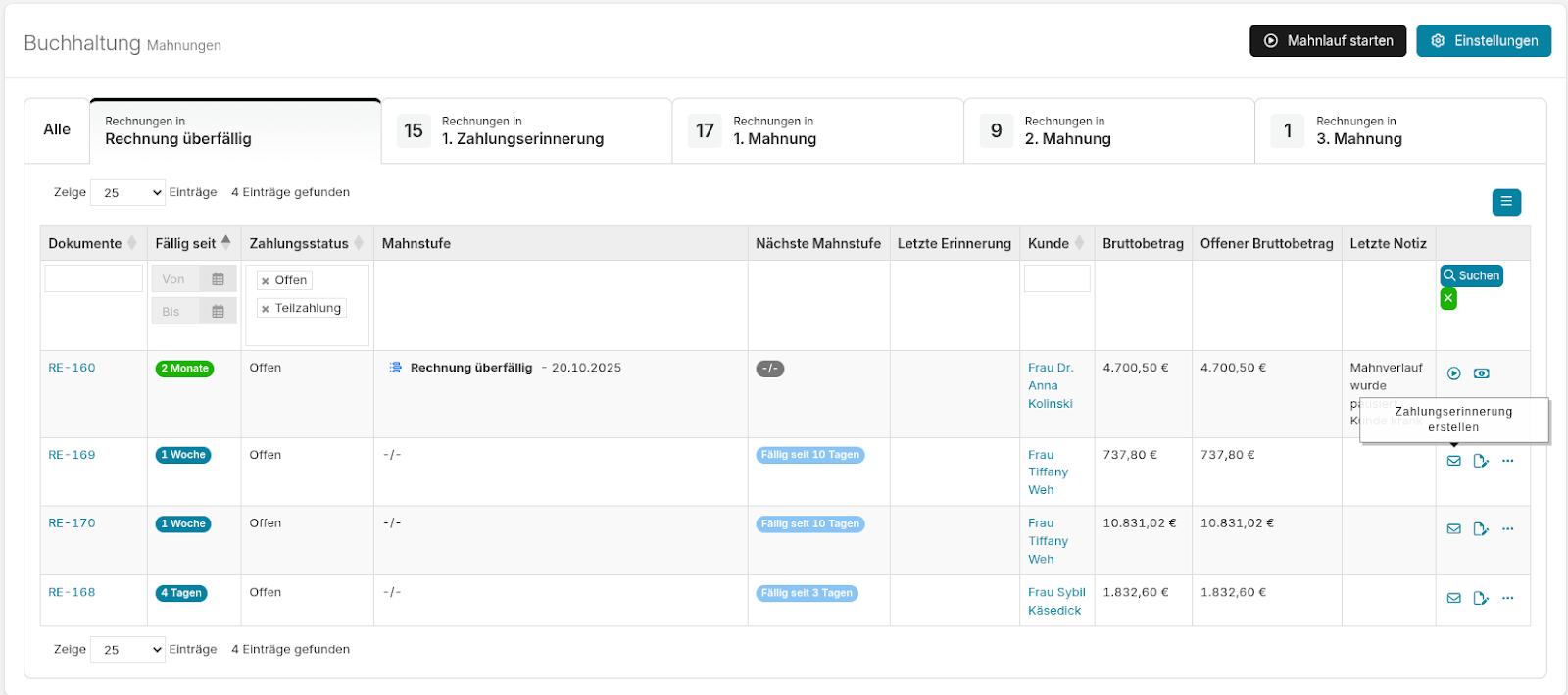The height and width of the screenshot is (695, 1568).
Task: Open invoice link RE-160
Action: pos(72,368)
